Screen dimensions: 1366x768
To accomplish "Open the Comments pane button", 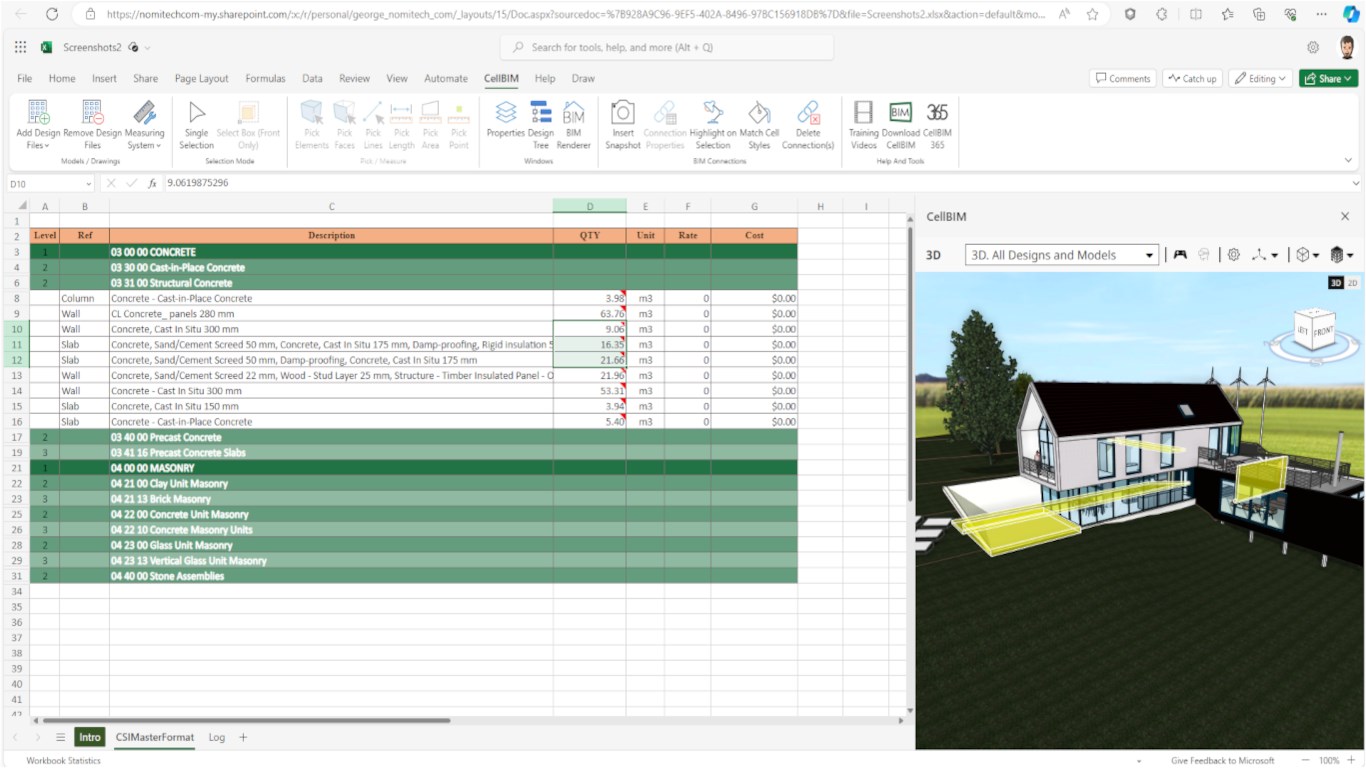I will click(1122, 78).
